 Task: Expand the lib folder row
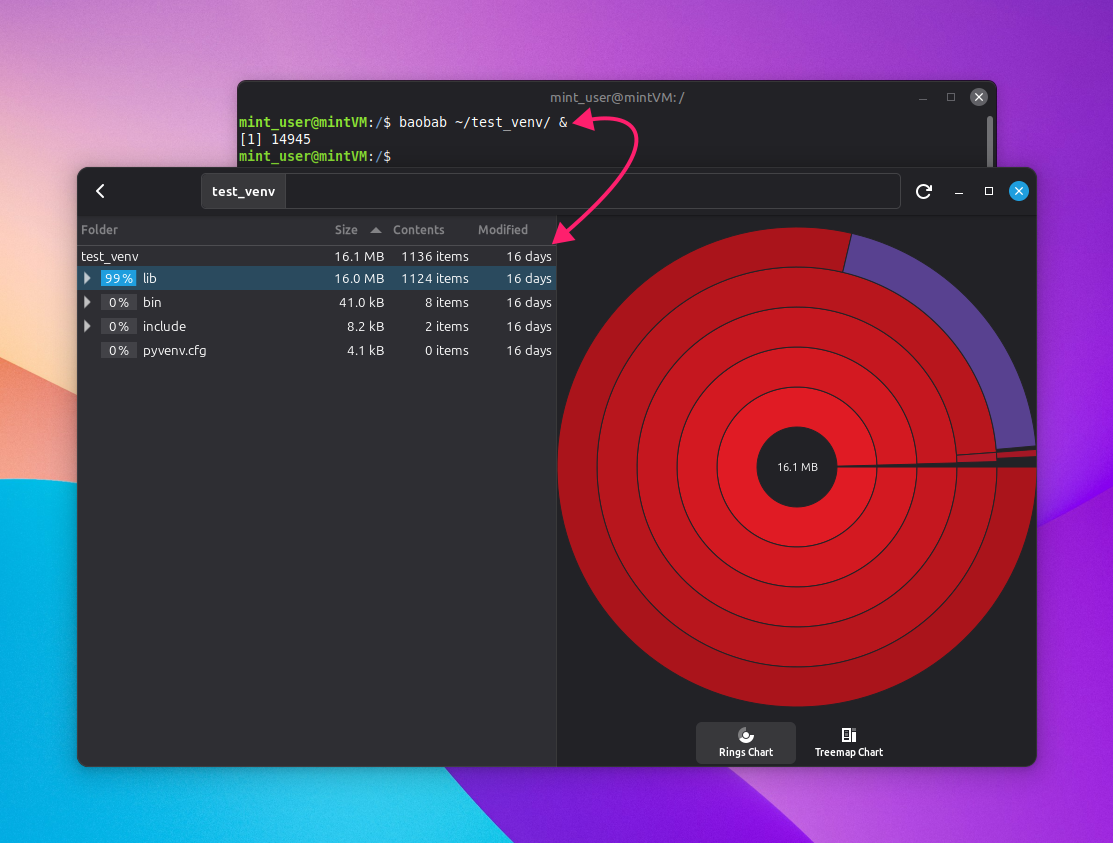tap(87, 278)
